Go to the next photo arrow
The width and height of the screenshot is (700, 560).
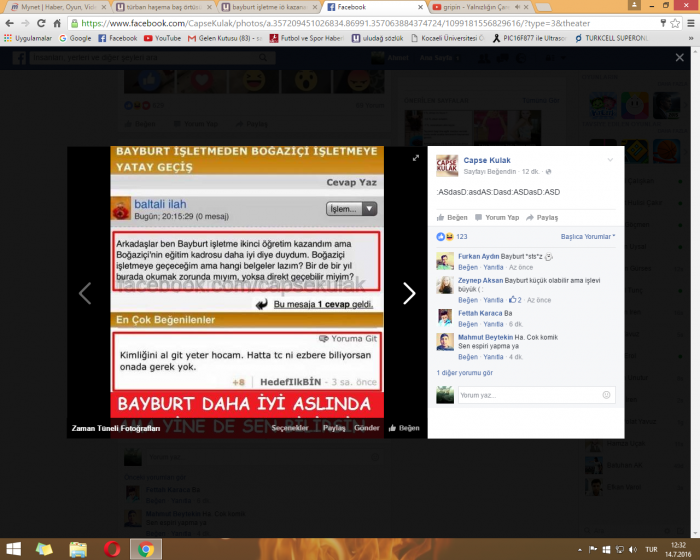(408, 293)
